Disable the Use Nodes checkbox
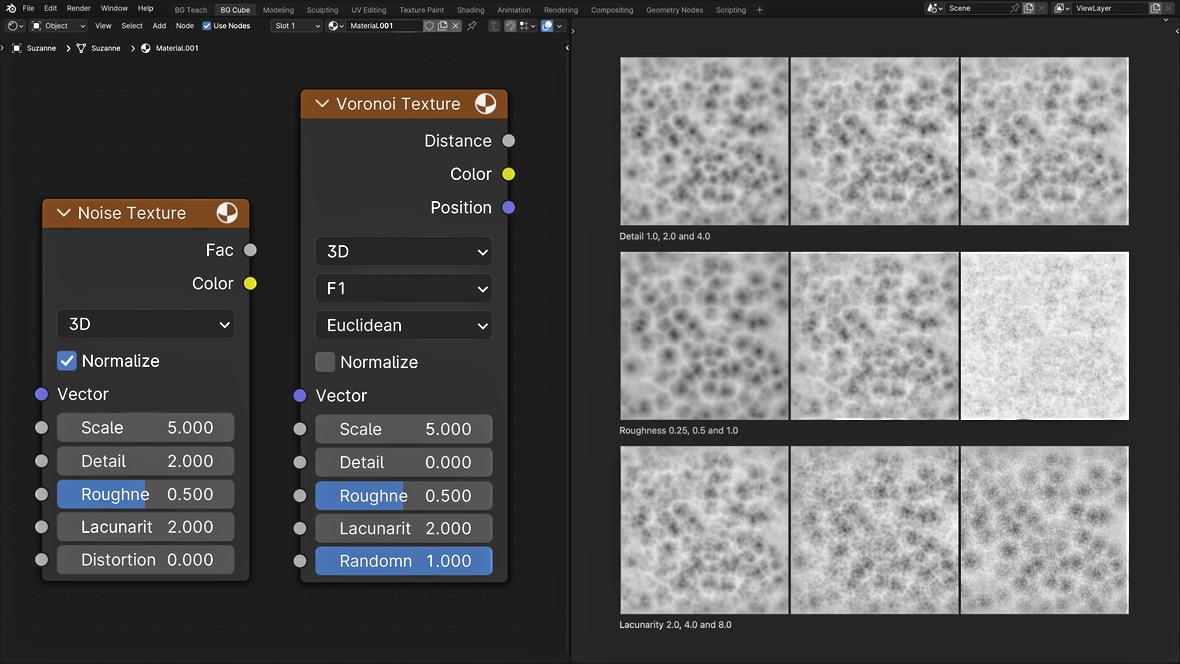This screenshot has width=1180, height=664. pos(207,26)
